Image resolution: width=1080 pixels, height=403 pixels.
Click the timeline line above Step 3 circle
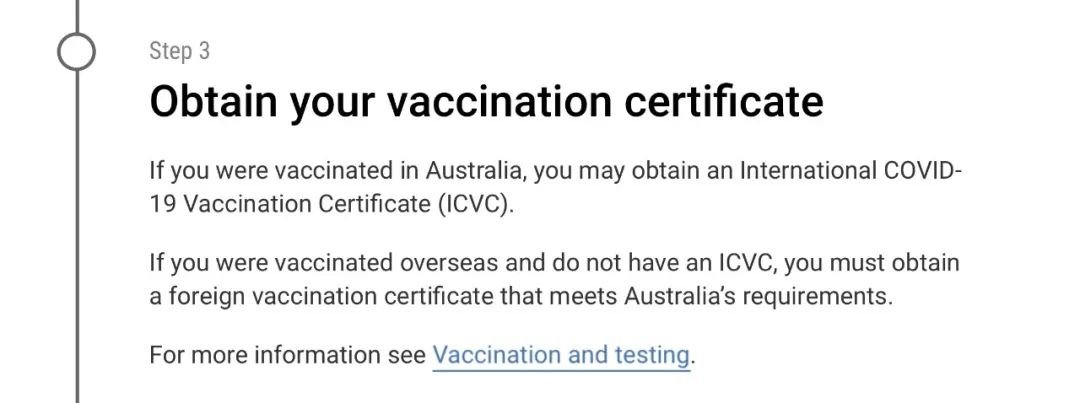click(76, 16)
